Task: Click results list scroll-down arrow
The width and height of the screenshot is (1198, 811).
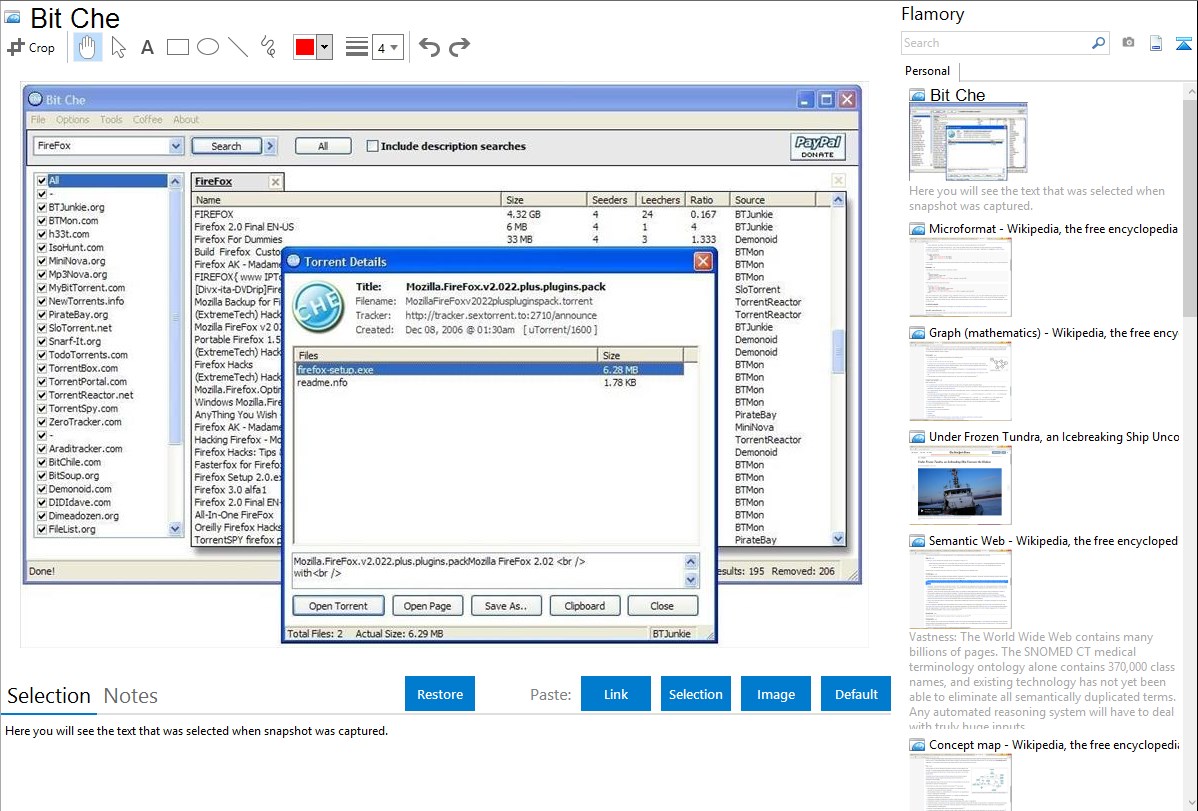Action: pos(838,539)
